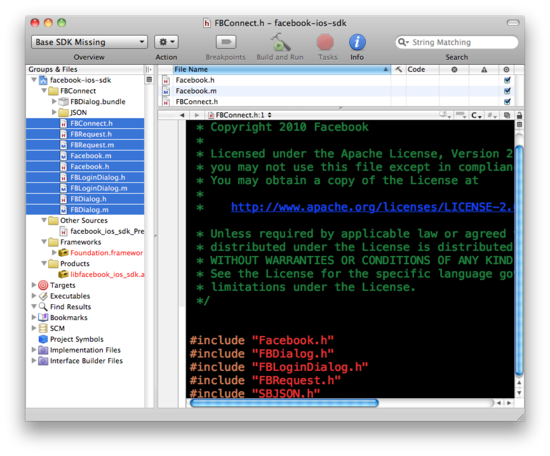
Task: Select FBLoginDialog.h in the file tree
Action: [85, 177]
